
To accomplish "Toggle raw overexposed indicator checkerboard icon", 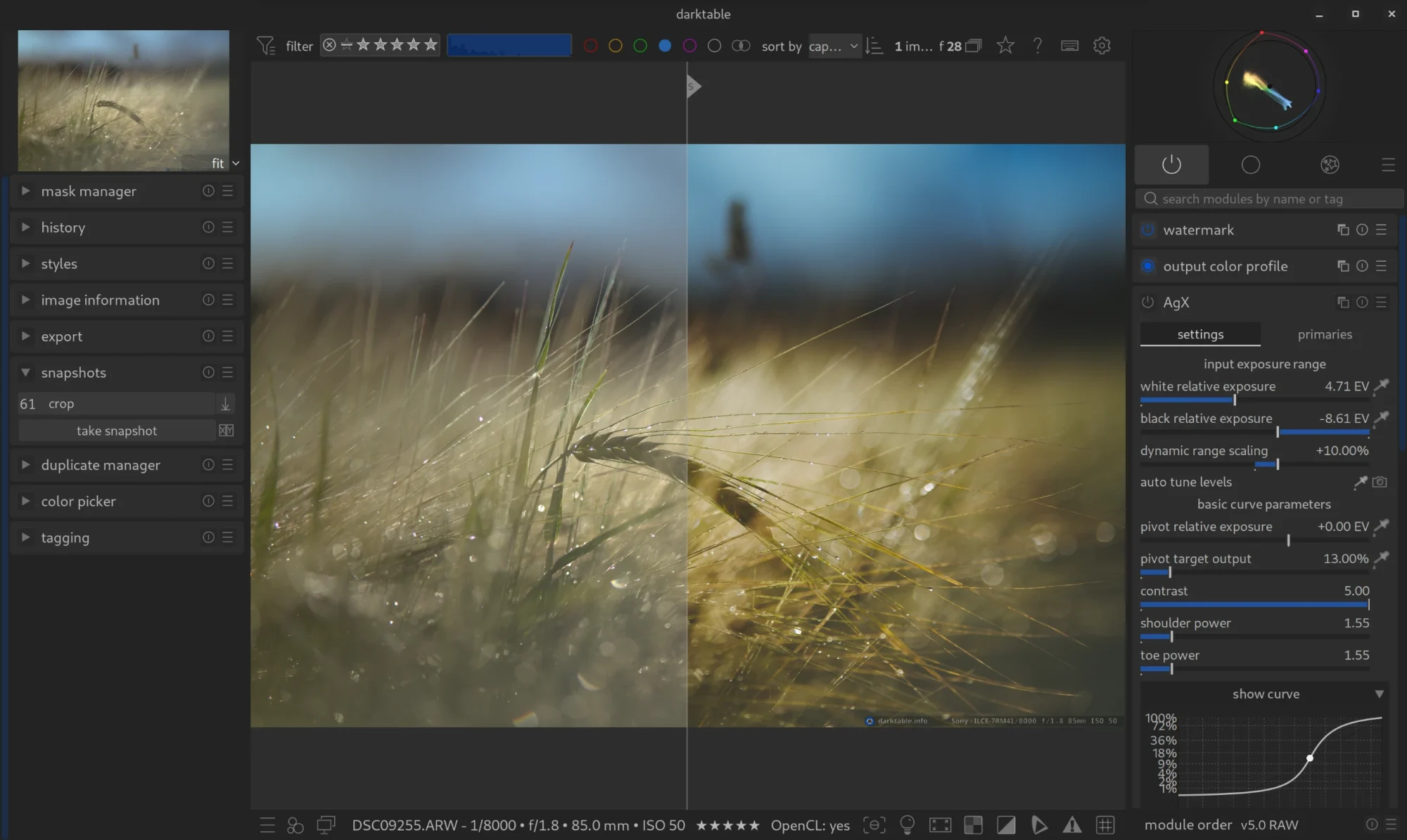I will coord(973,825).
